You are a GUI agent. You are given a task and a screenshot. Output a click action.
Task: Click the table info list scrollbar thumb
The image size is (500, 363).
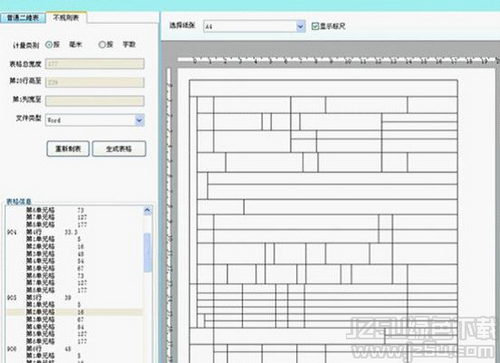[x=147, y=253]
